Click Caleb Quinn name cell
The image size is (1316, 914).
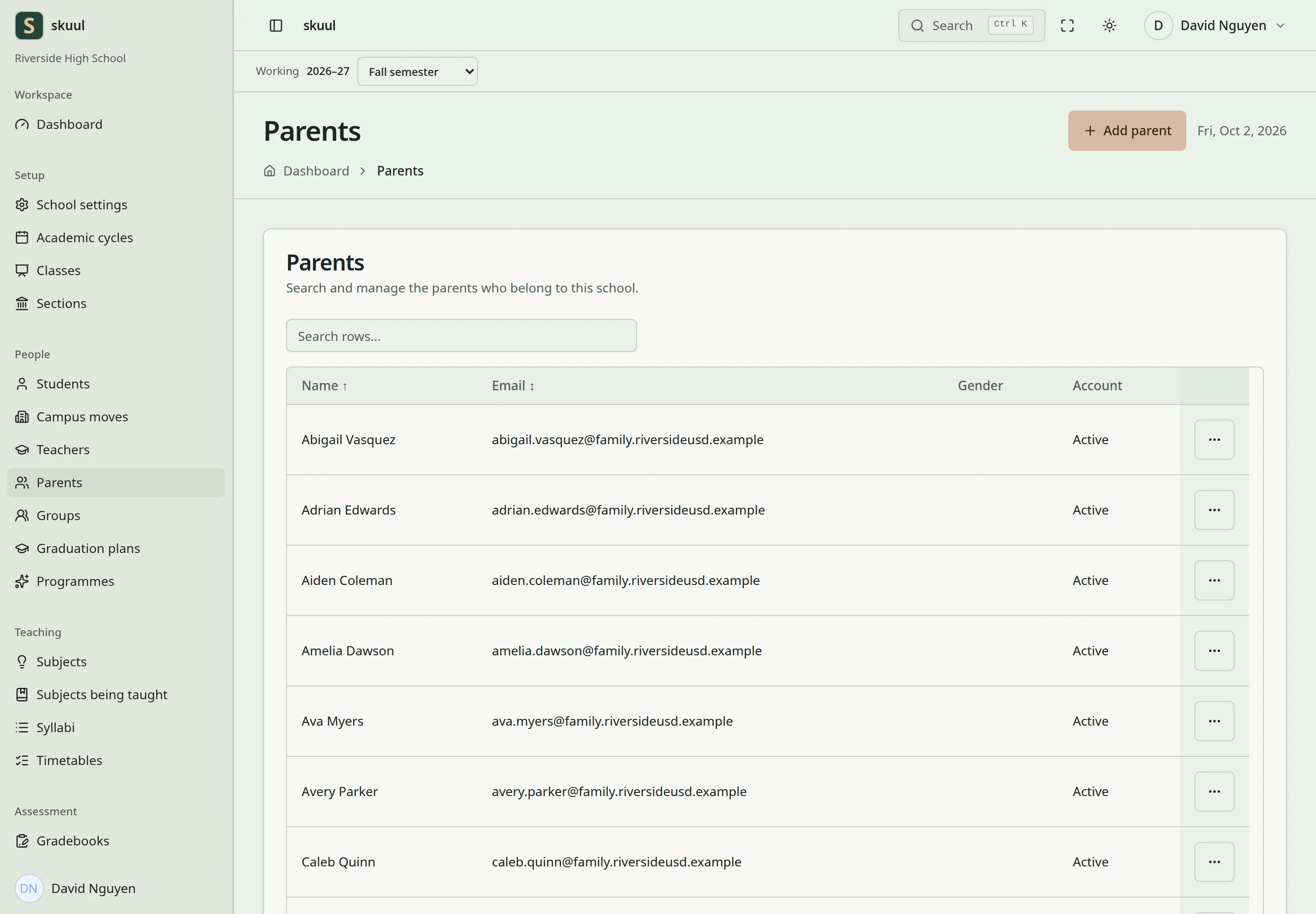tap(339, 862)
